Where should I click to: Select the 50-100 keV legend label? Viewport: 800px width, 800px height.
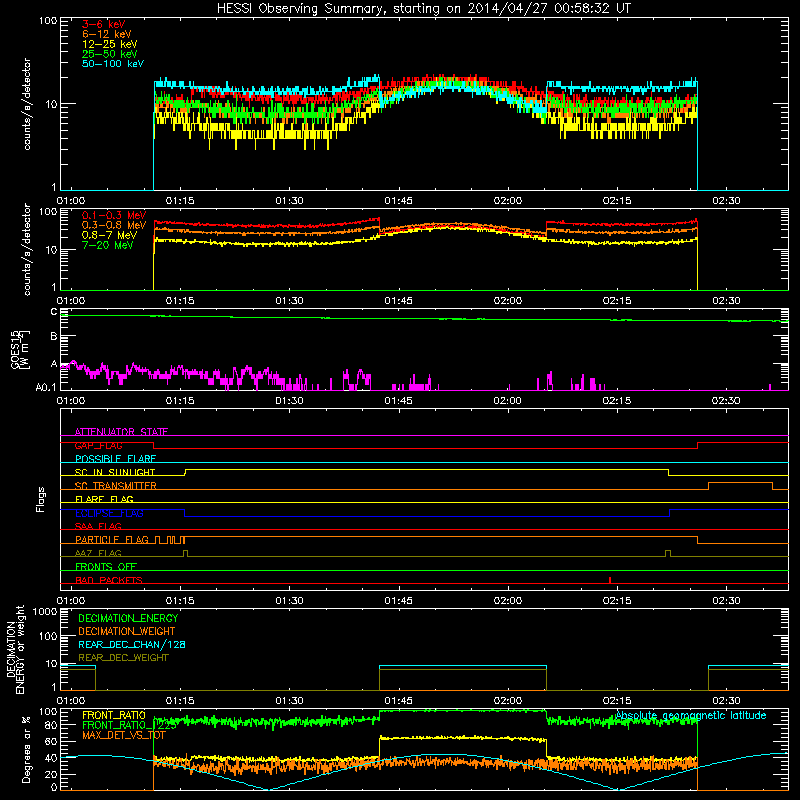(113, 64)
